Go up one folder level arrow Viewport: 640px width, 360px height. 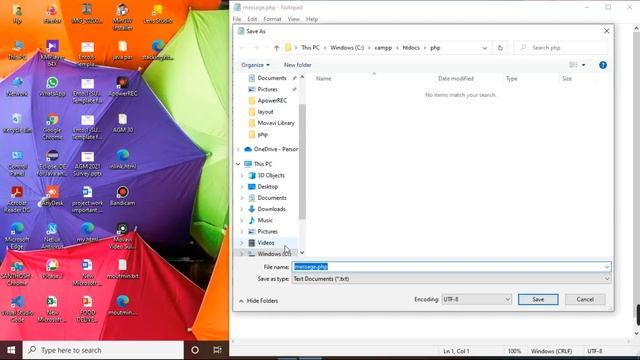click(276, 48)
